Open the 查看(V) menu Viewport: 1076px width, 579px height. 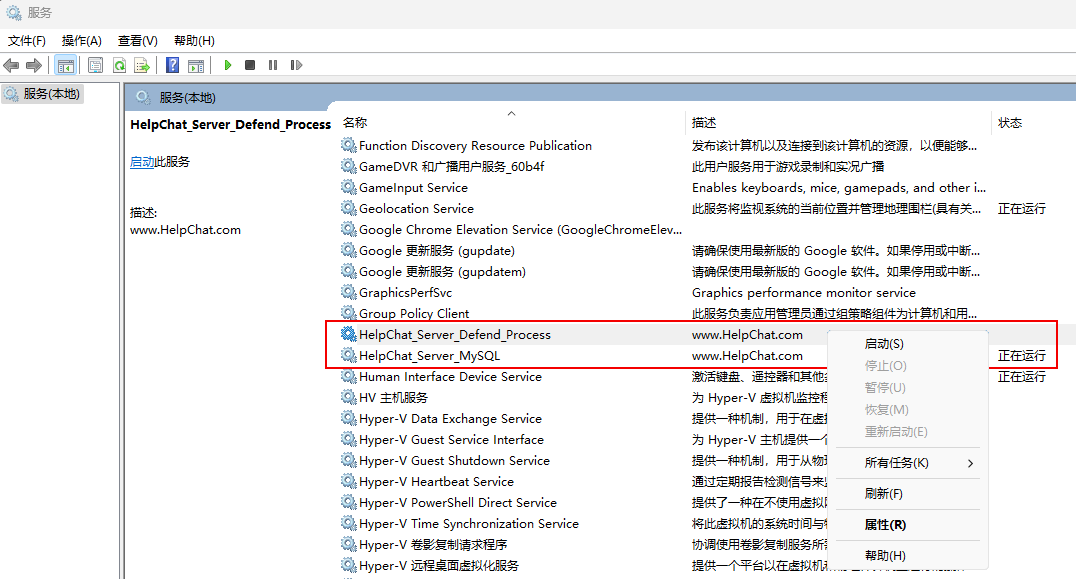pyautogui.click(x=137, y=40)
